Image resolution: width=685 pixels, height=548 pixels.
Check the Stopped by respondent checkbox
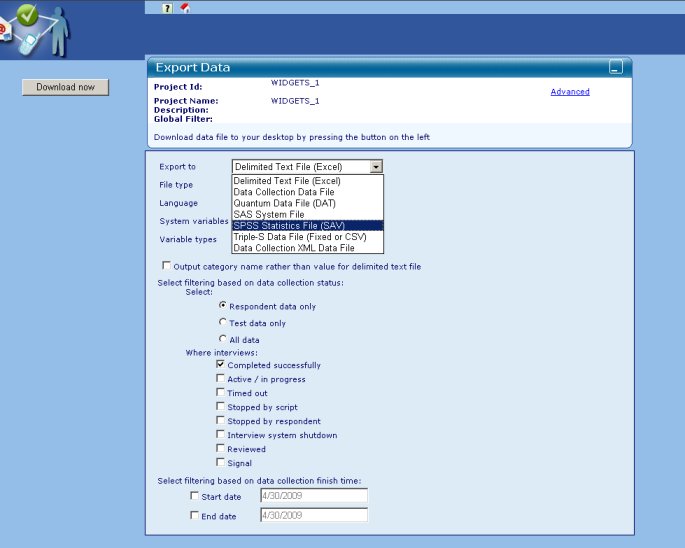coord(221,420)
